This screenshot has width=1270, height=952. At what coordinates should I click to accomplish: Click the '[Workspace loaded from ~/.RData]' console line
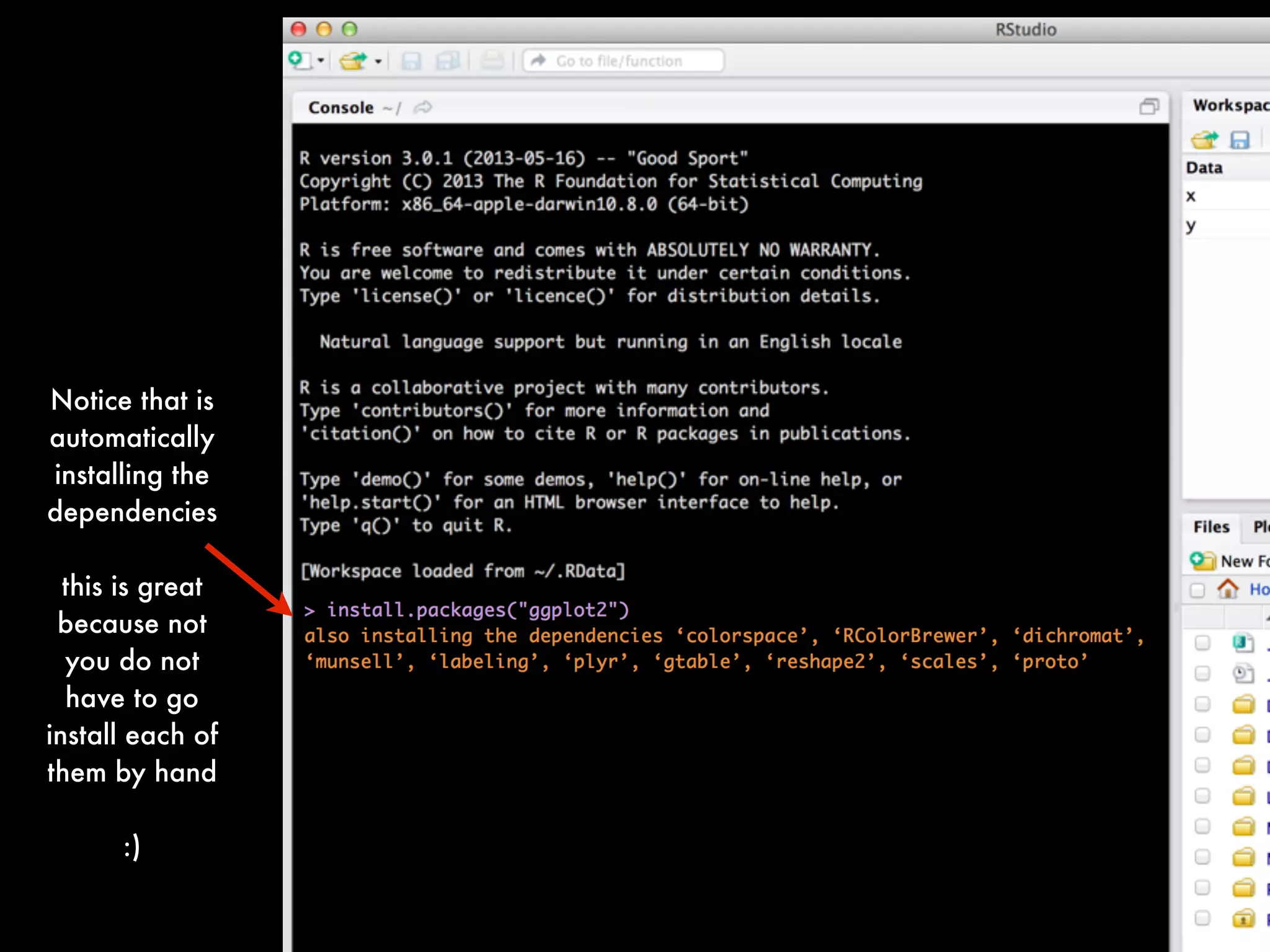[463, 571]
